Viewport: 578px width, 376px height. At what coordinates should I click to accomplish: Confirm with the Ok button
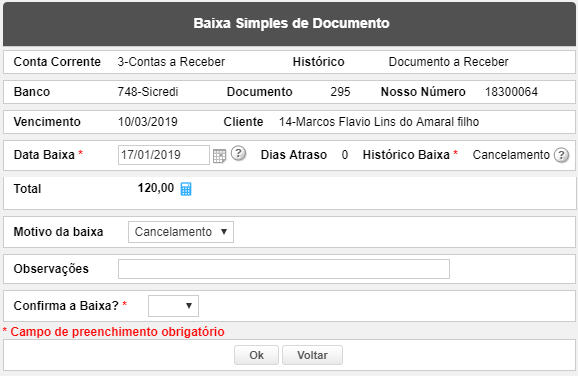256,355
